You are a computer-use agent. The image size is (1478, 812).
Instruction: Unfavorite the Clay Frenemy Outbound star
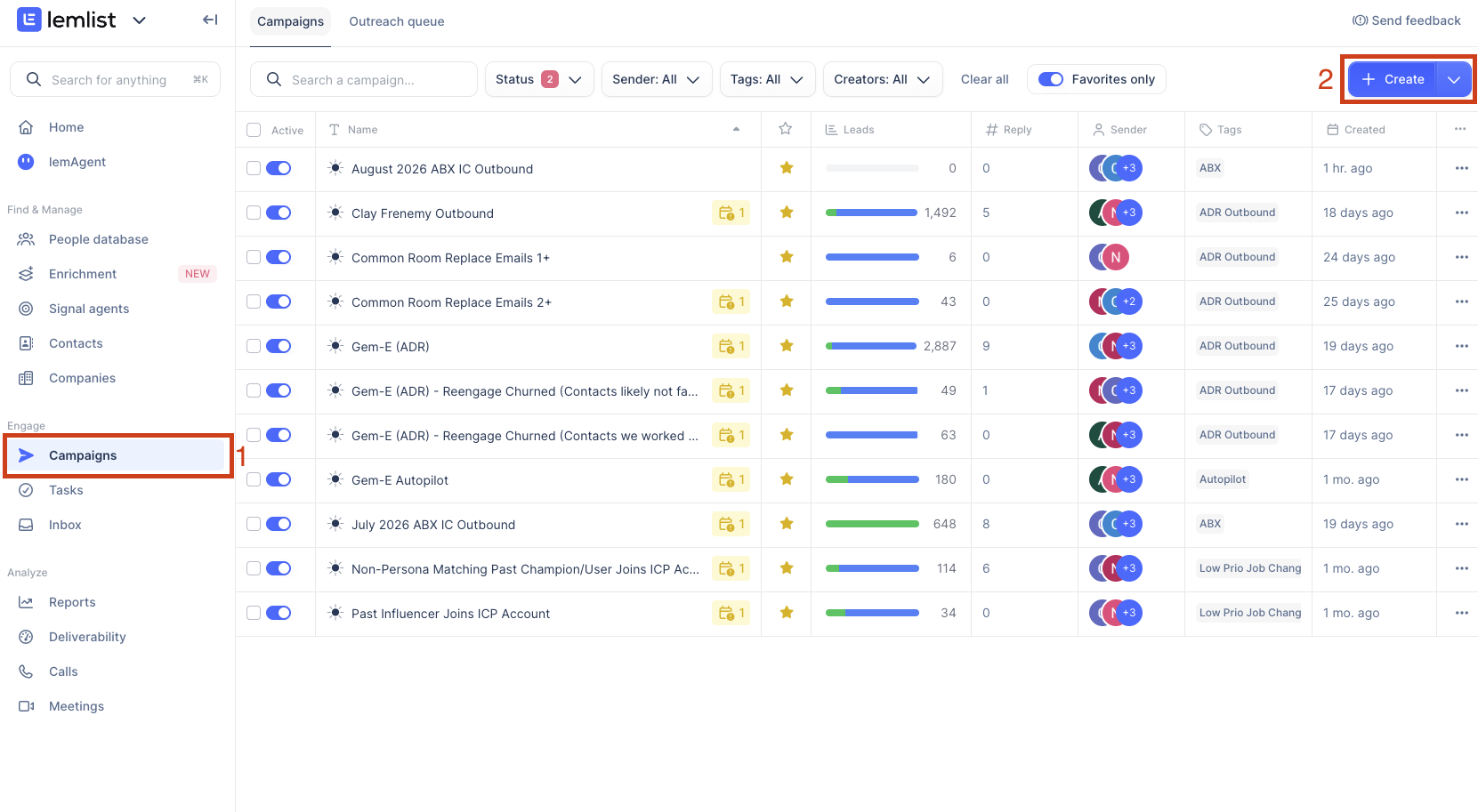pyautogui.click(x=787, y=213)
